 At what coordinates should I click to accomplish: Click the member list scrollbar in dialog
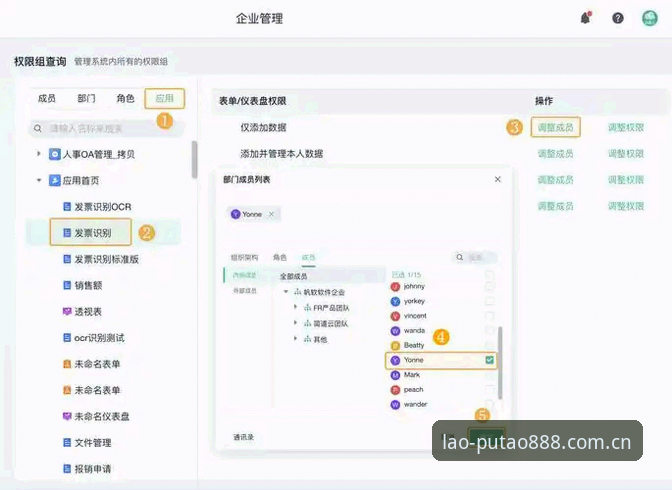(x=500, y=362)
